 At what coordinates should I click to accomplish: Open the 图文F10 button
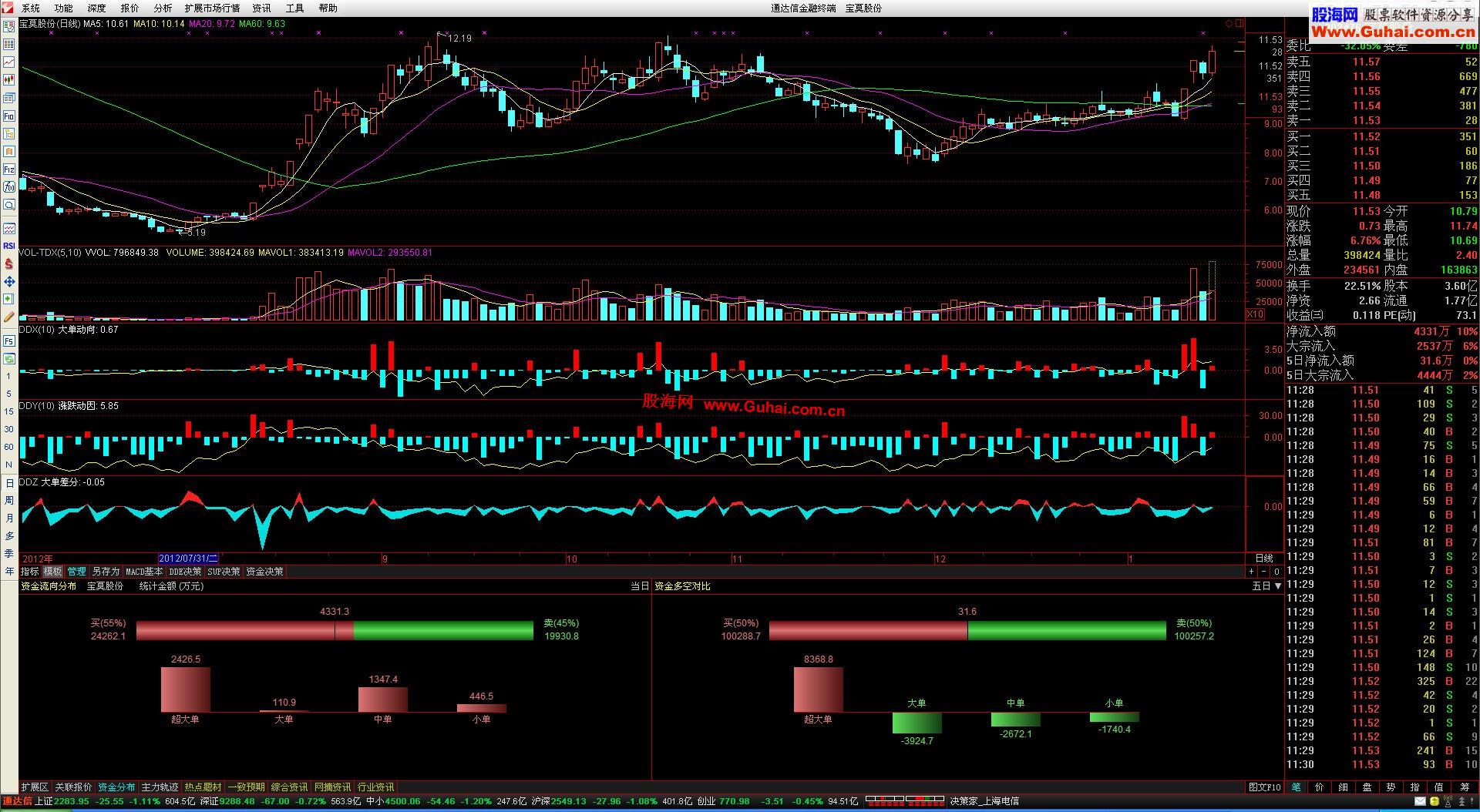coord(1264,787)
